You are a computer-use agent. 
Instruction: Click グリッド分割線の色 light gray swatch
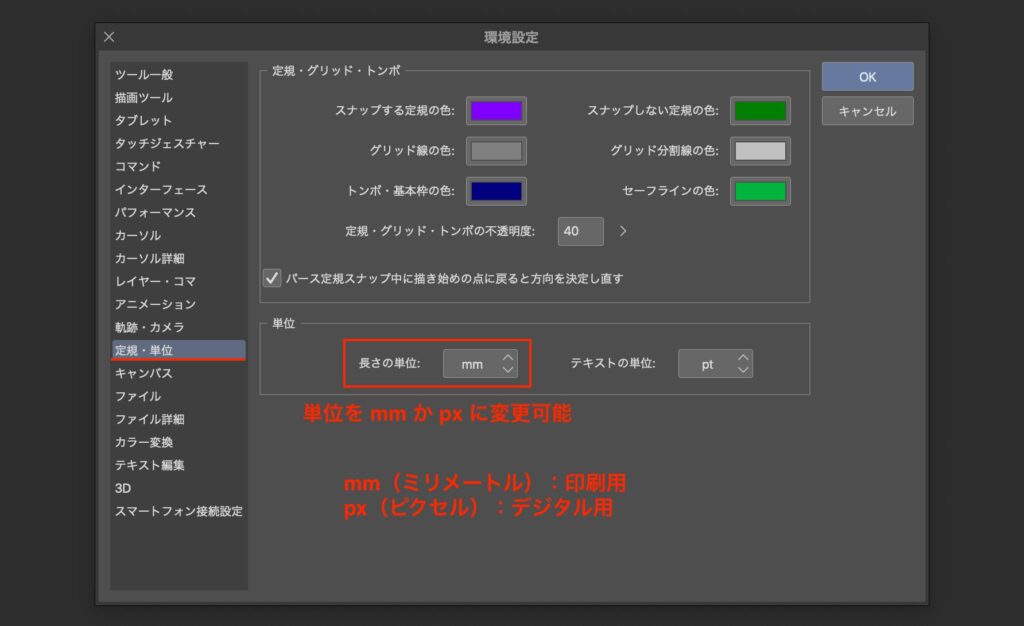tap(760, 151)
